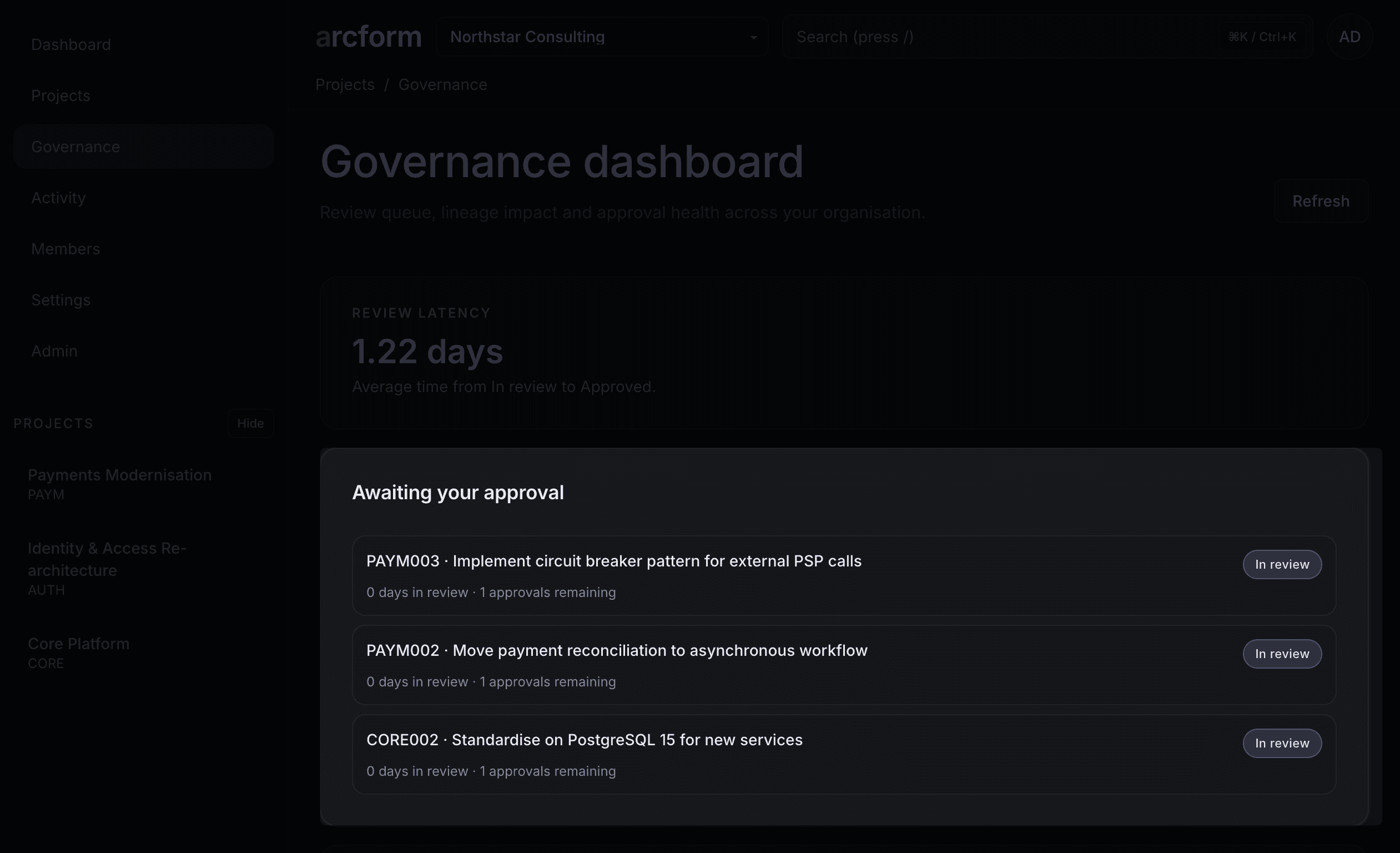Image resolution: width=1400 pixels, height=853 pixels.
Task: Open the AD avatar menu
Action: coord(1349,36)
